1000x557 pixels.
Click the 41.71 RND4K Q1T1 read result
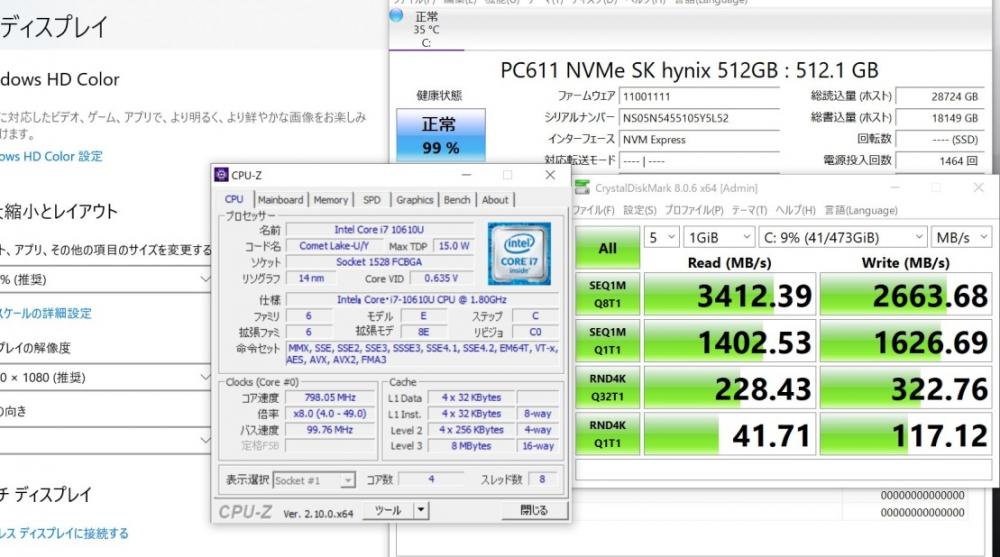730,434
